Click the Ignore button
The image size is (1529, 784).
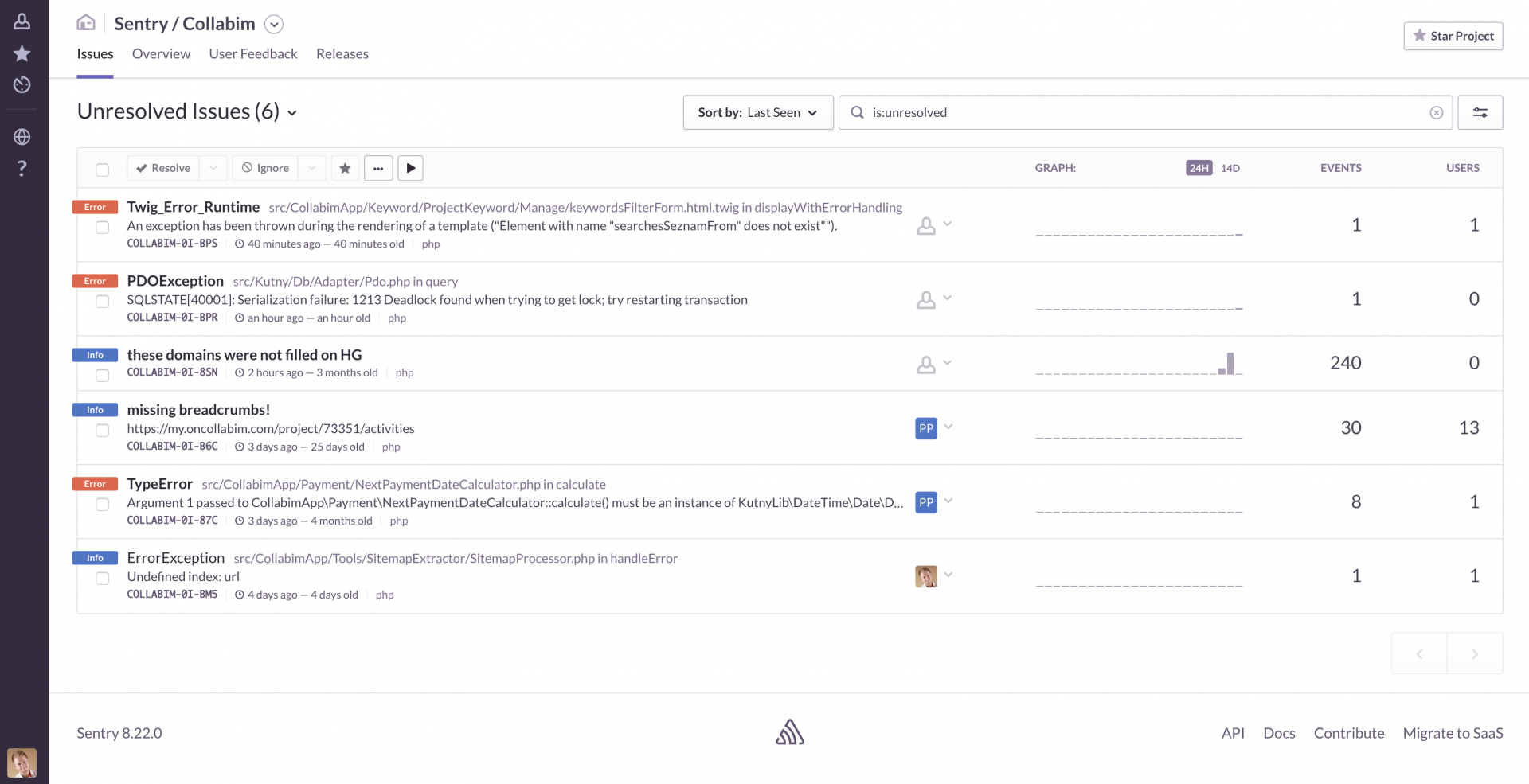[x=265, y=168]
